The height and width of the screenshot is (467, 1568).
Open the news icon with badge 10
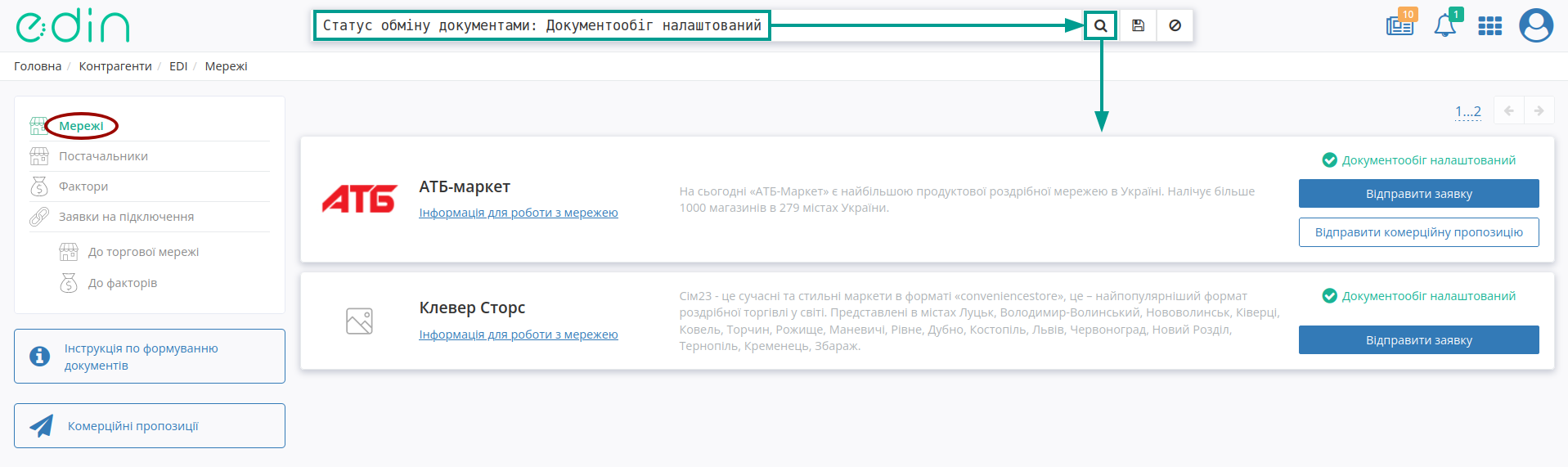1400,24
